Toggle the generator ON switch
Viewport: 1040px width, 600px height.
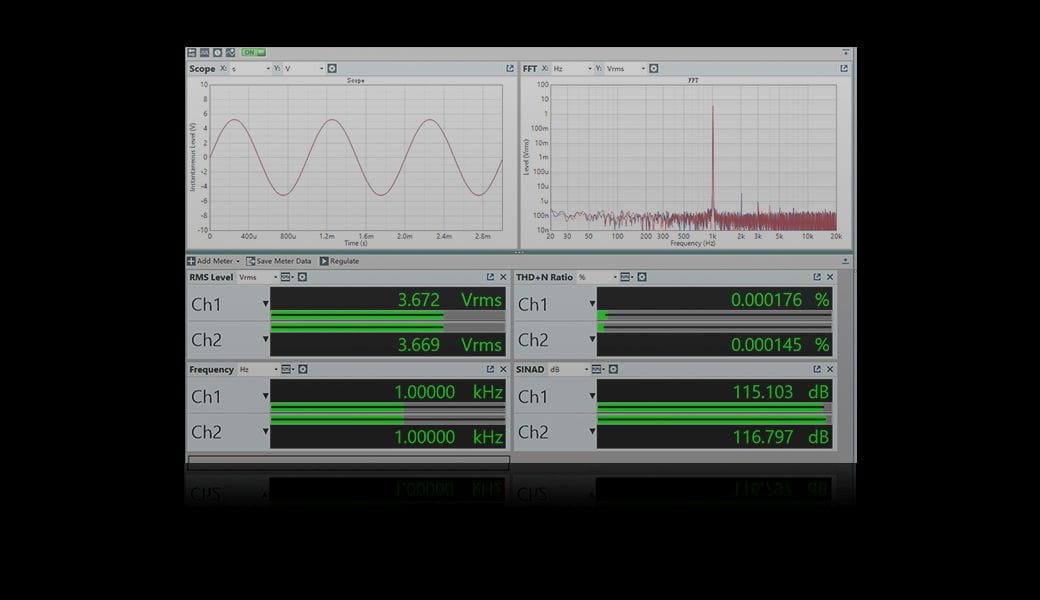pyautogui.click(x=254, y=52)
